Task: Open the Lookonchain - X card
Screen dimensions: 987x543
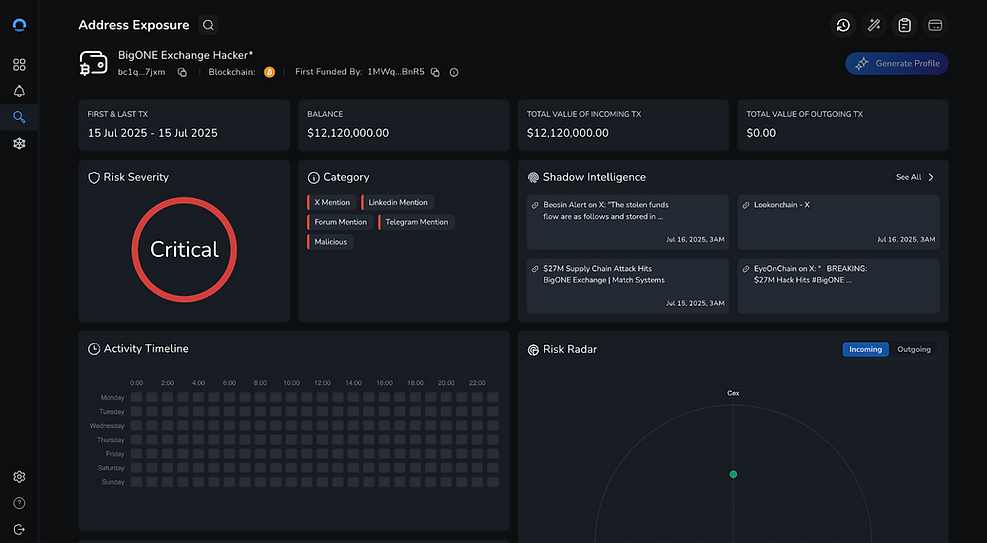Action: 838,222
